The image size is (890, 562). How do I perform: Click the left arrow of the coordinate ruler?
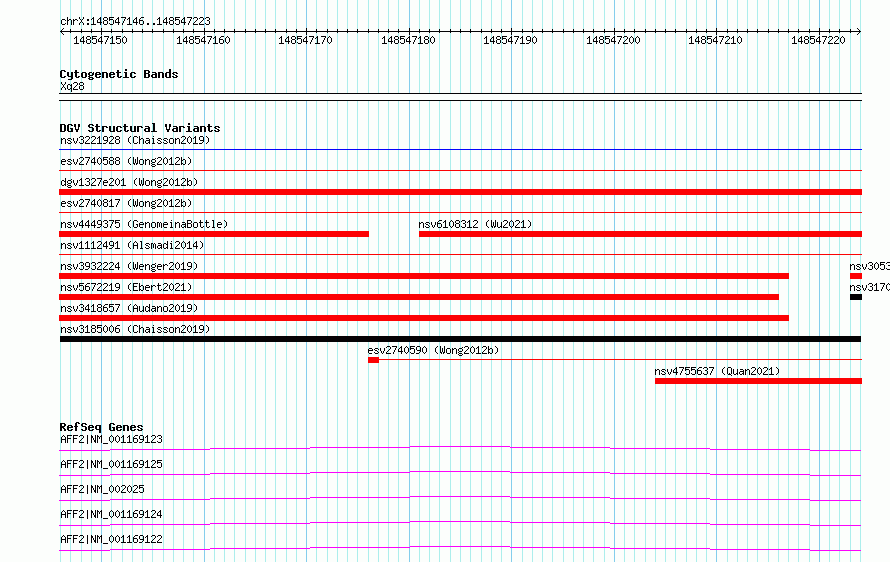click(x=62, y=31)
